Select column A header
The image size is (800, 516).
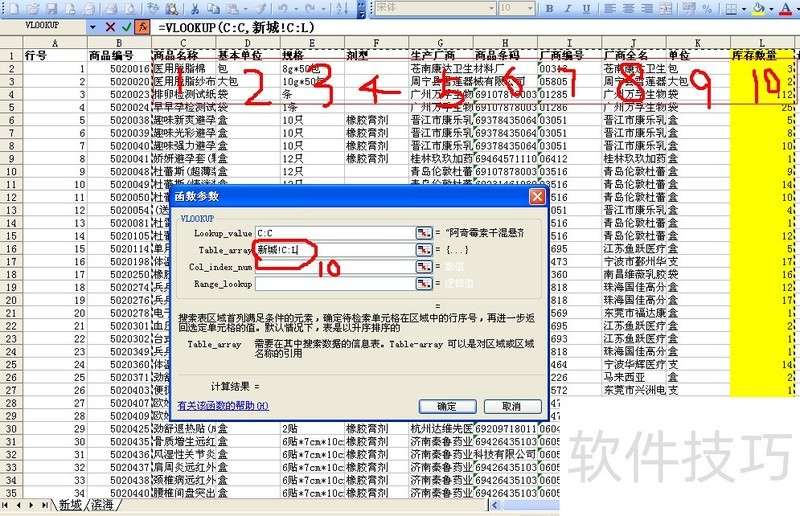point(55,43)
